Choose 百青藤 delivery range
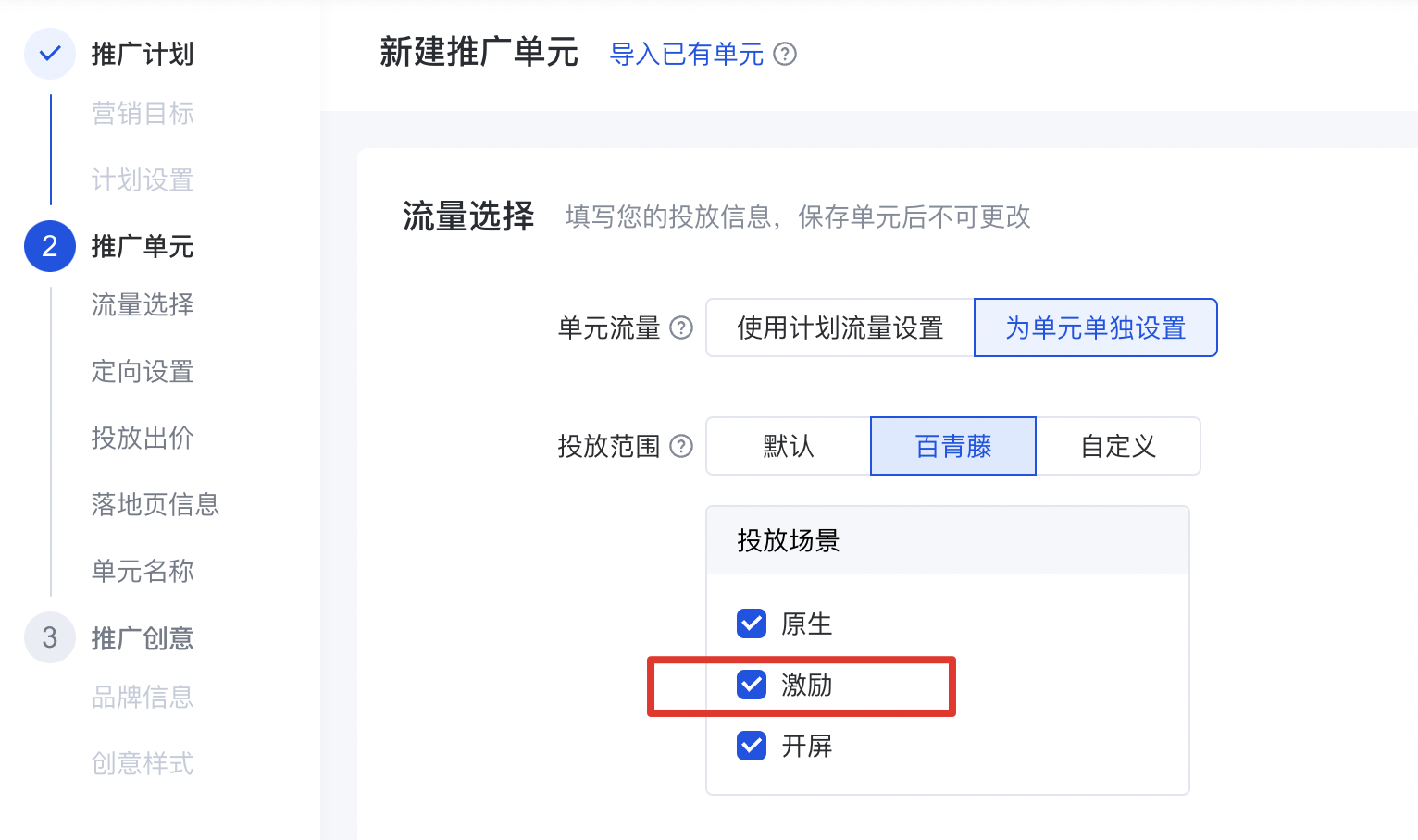 pos(953,446)
